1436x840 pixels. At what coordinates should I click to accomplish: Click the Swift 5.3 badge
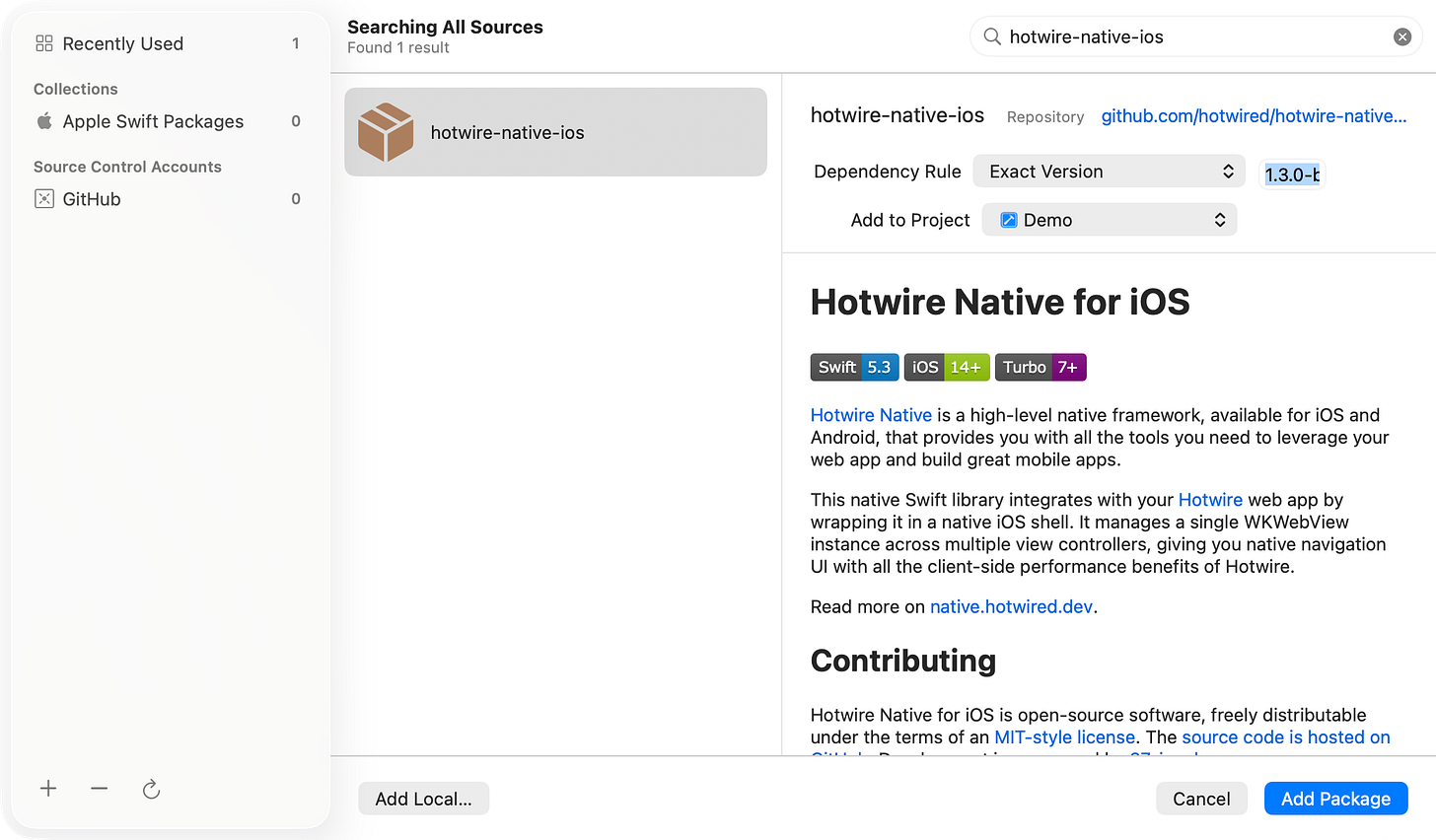[854, 367]
